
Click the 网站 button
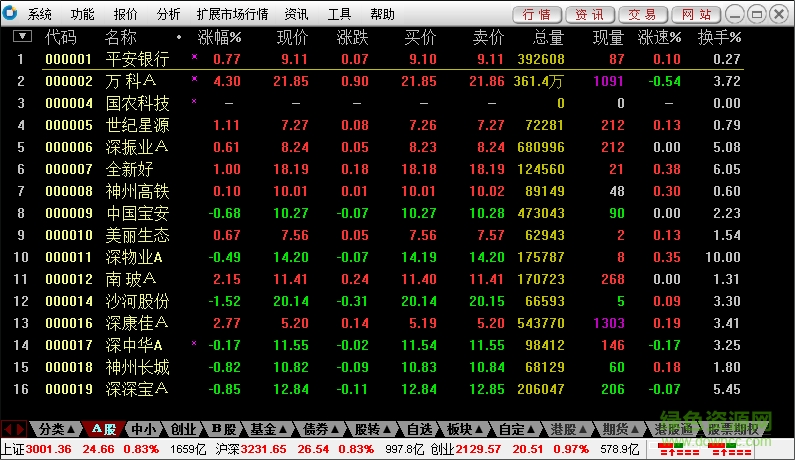[x=696, y=14]
